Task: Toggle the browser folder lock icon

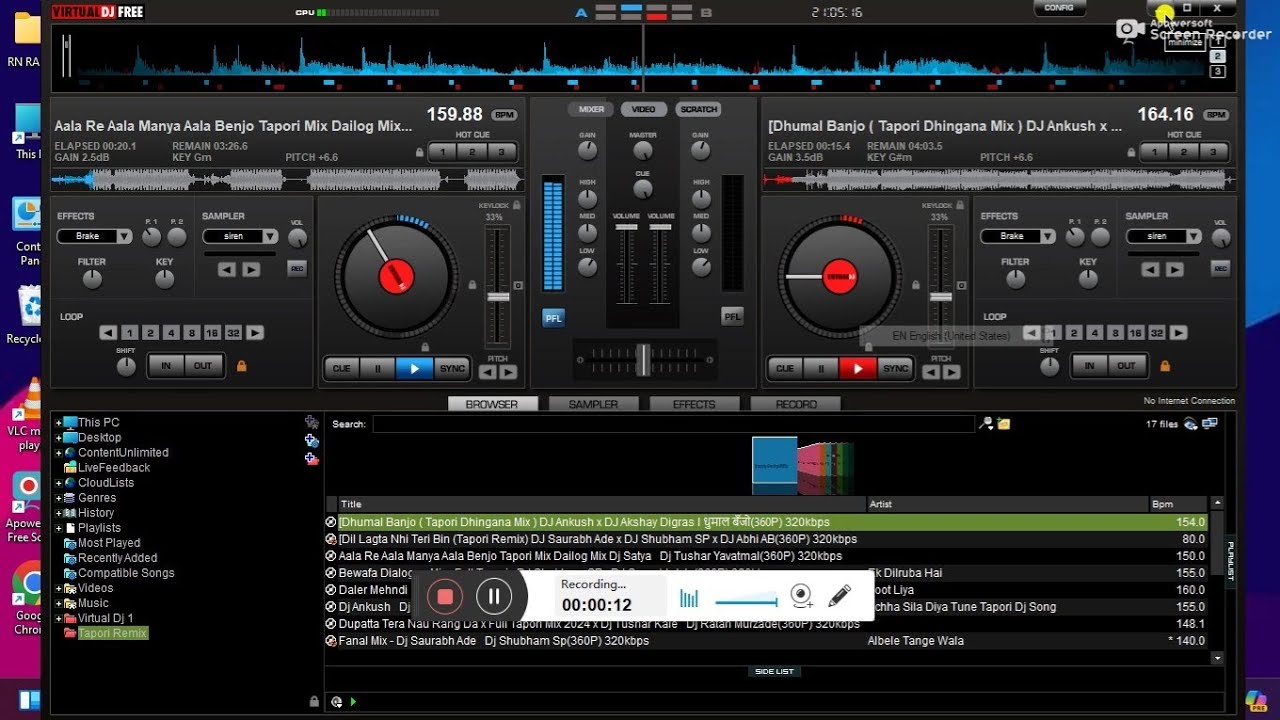Action: 314,702
